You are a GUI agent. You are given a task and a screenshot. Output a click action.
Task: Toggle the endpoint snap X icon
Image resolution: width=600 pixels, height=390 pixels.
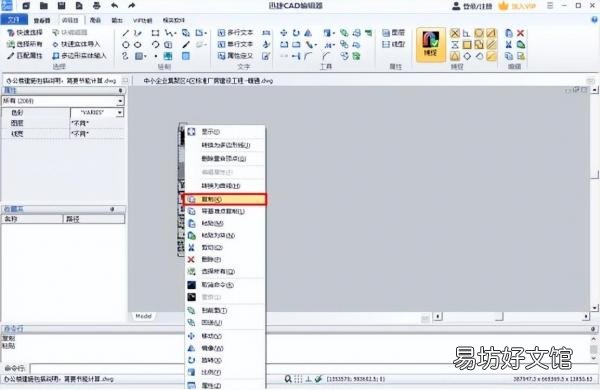[455, 33]
